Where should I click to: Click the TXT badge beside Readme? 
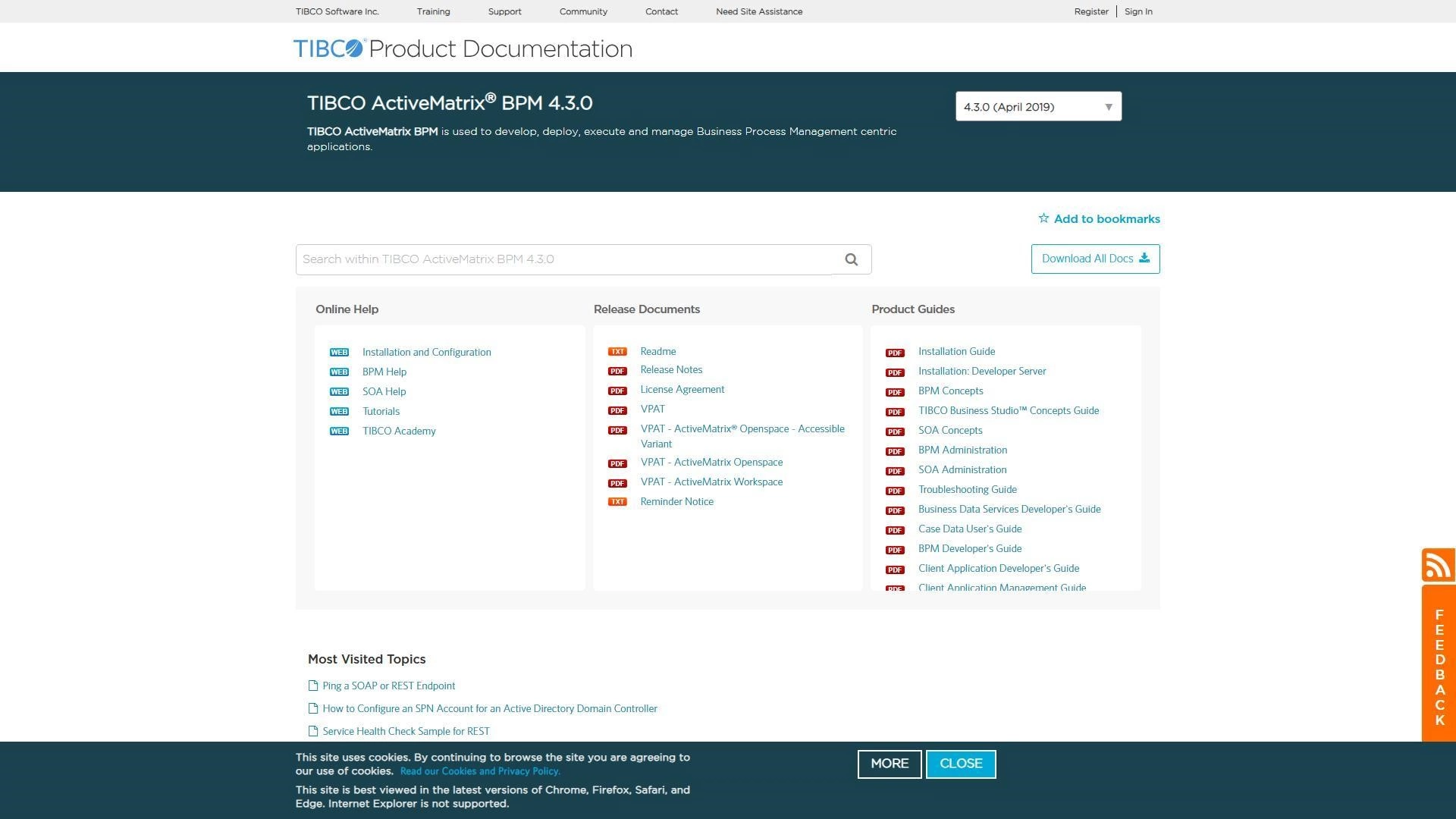pos(617,352)
